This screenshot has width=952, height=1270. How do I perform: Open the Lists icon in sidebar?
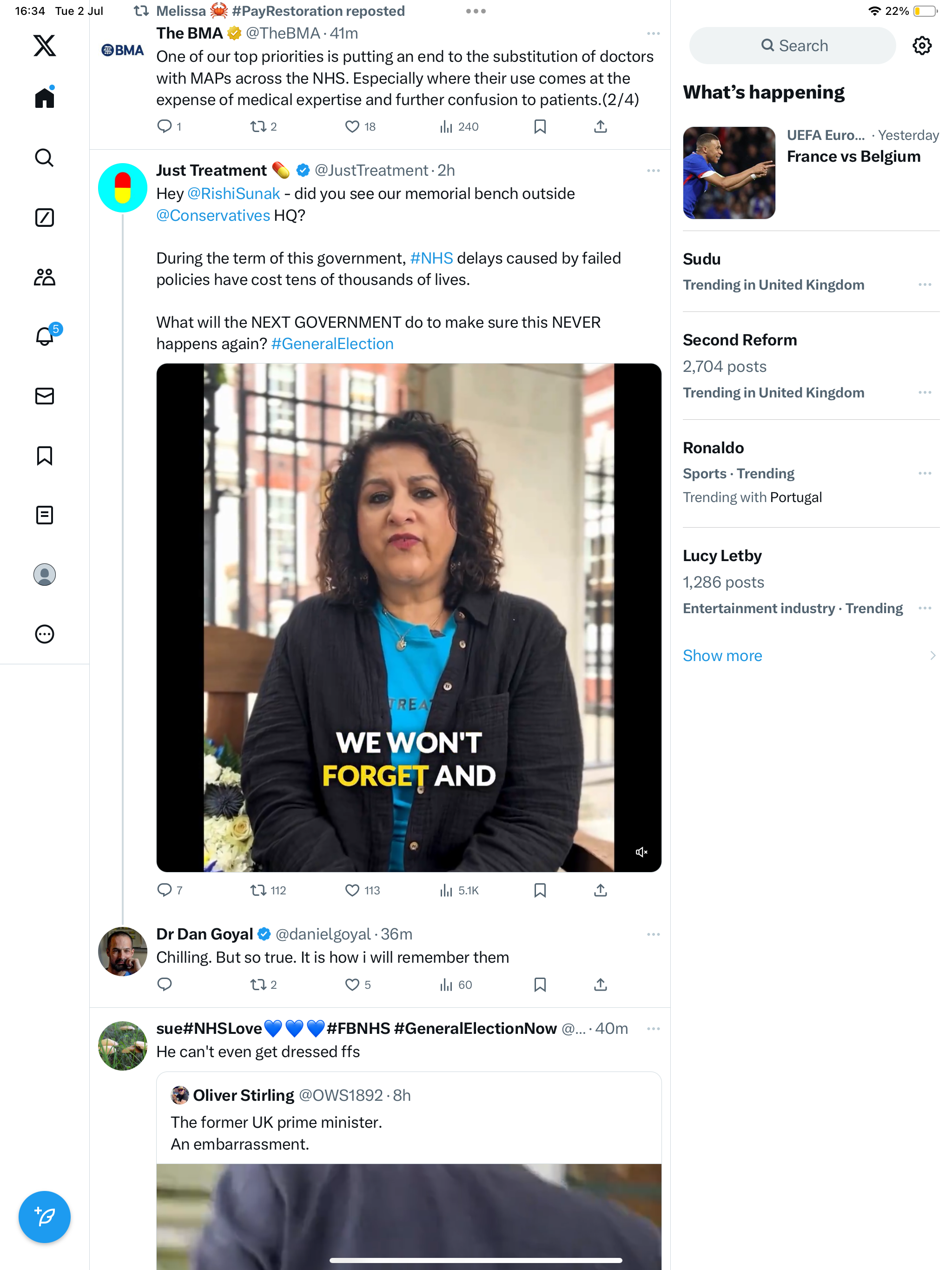click(x=44, y=515)
